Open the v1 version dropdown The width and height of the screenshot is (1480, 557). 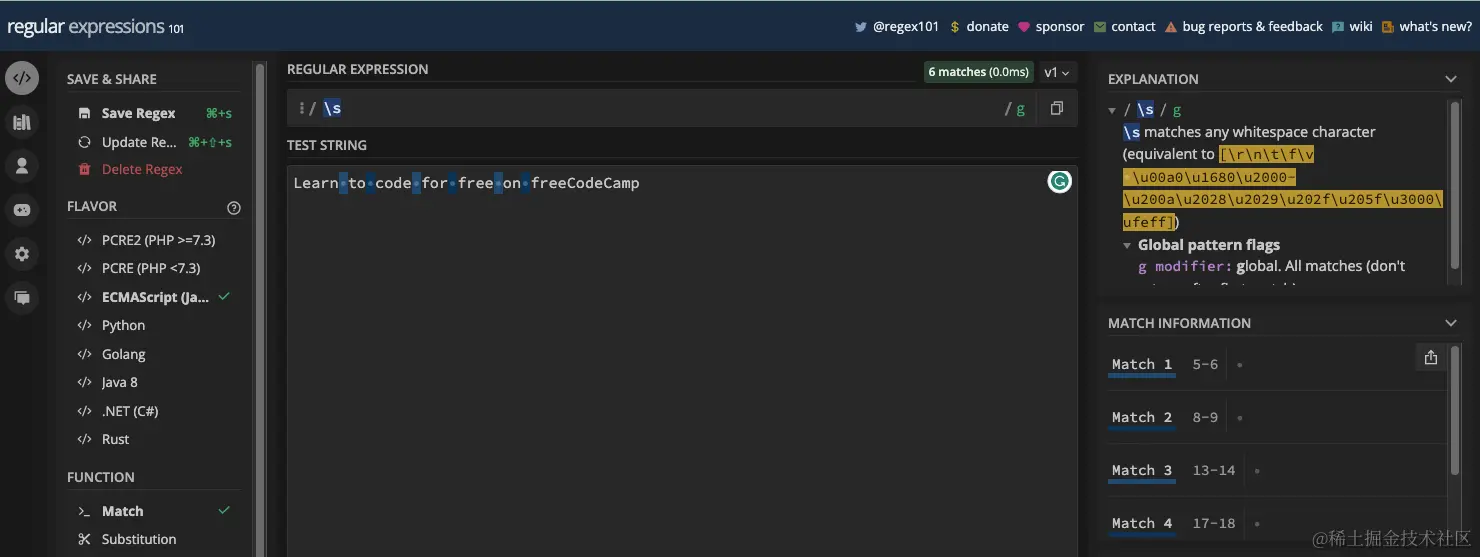tap(1057, 72)
